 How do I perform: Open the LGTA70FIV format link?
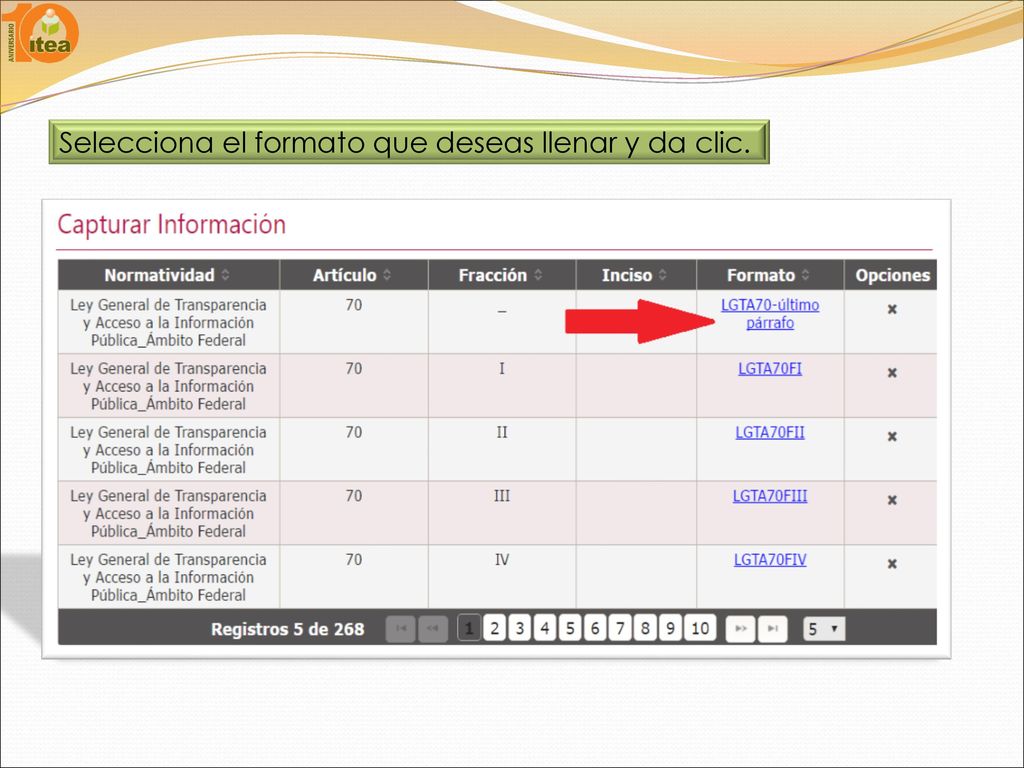click(770, 560)
